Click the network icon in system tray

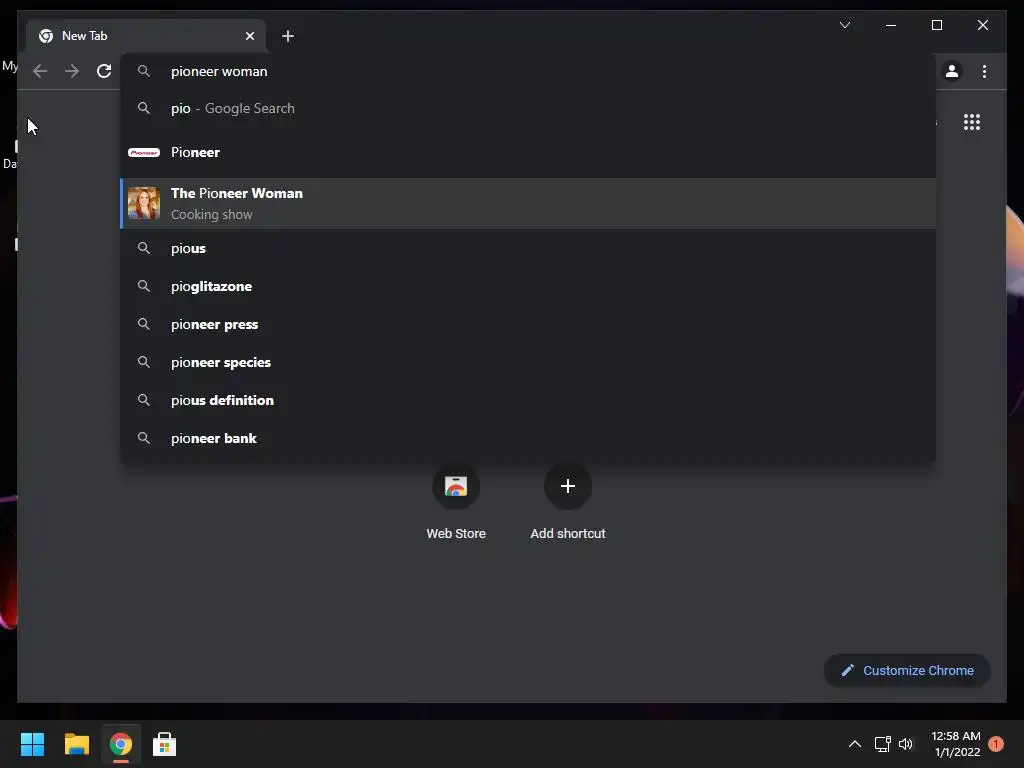pyautogui.click(x=882, y=744)
